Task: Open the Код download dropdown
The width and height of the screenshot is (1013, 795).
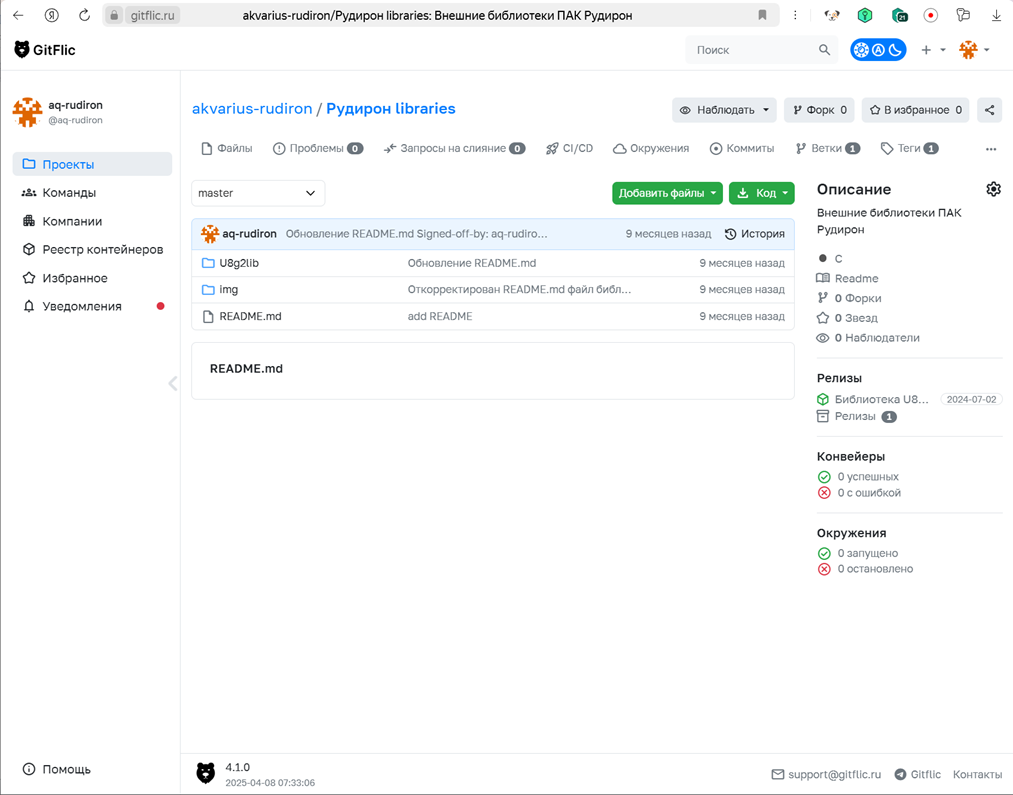Action: click(762, 193)
